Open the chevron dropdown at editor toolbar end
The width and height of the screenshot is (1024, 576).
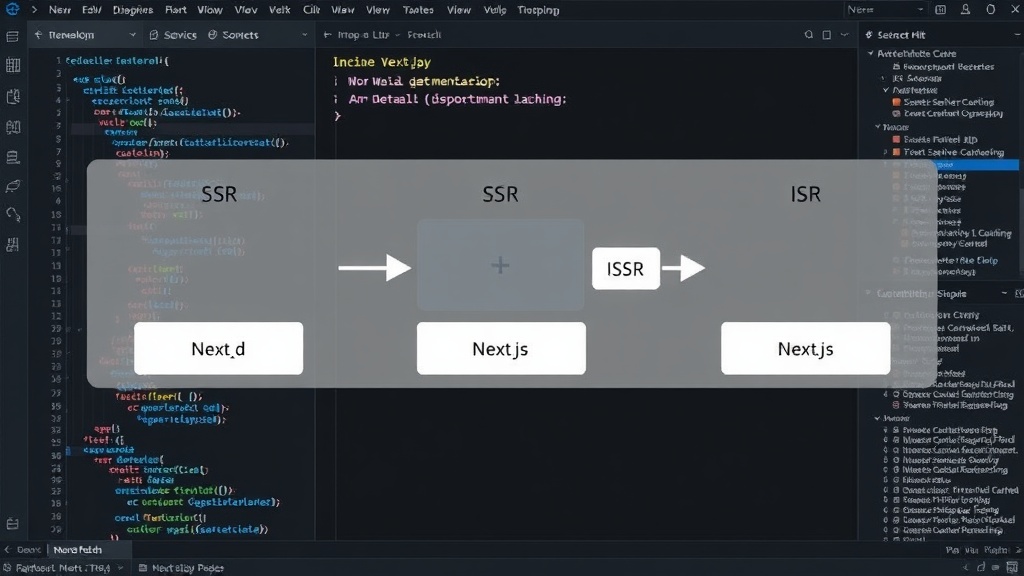pos(844,35)
